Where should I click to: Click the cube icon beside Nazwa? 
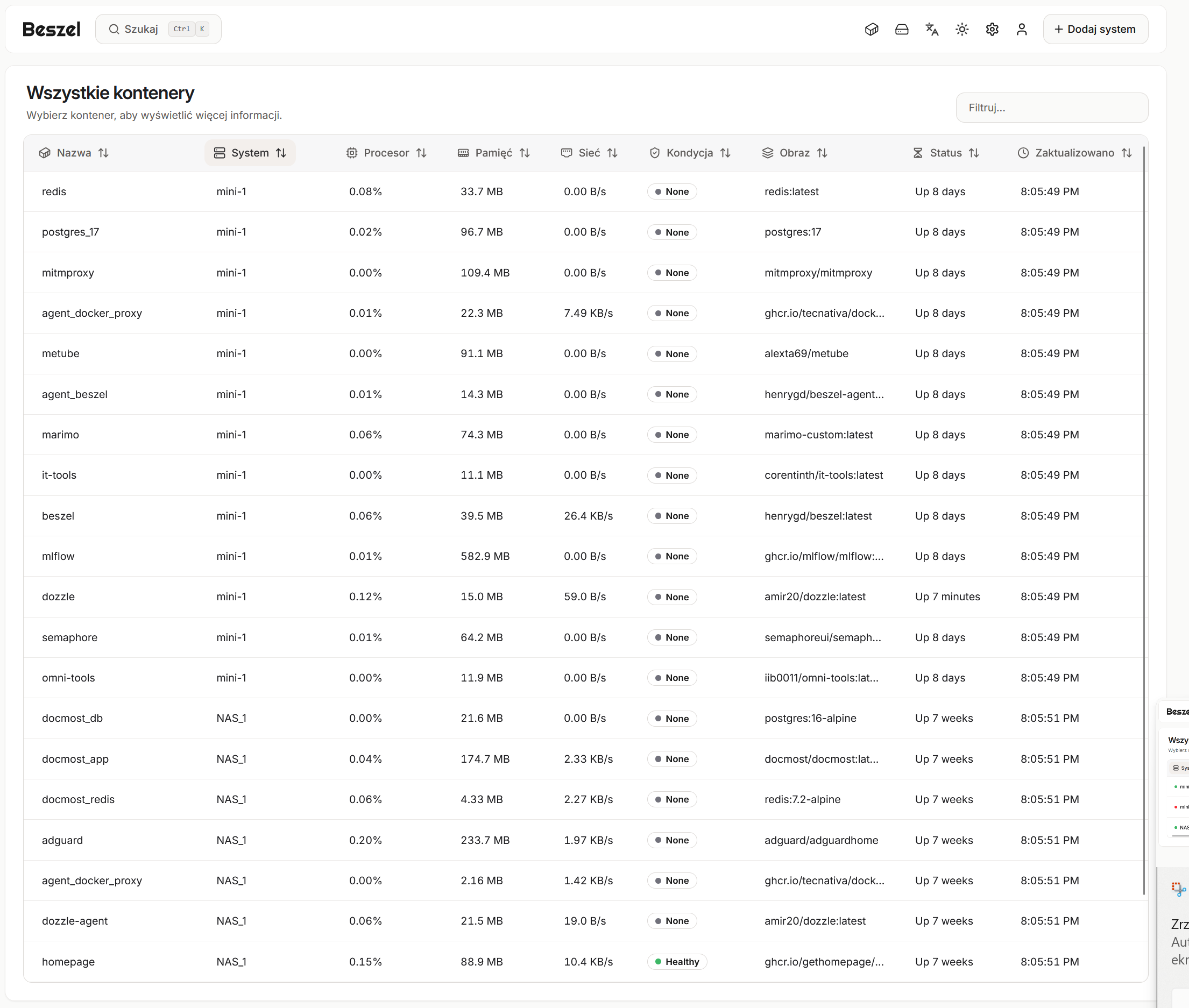click(x=45, y=153)
